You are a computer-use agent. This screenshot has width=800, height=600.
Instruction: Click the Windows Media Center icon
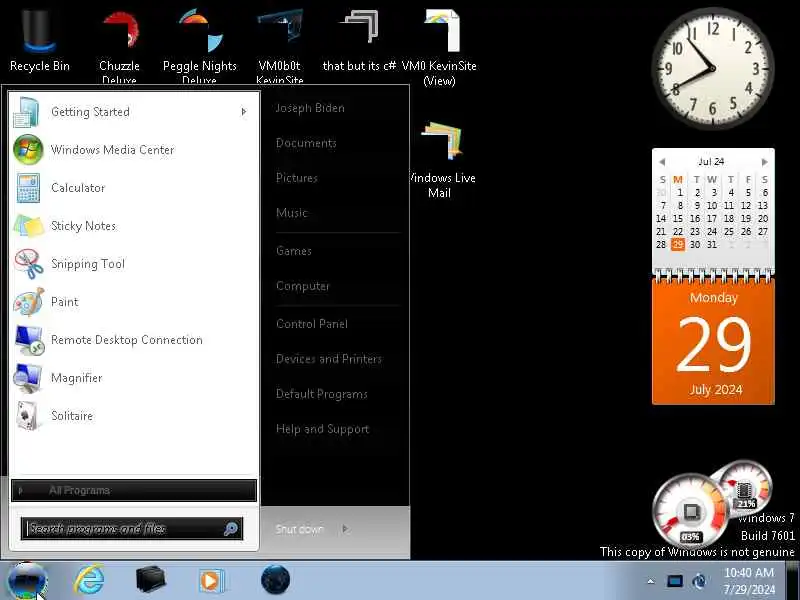tap(28, 149)
